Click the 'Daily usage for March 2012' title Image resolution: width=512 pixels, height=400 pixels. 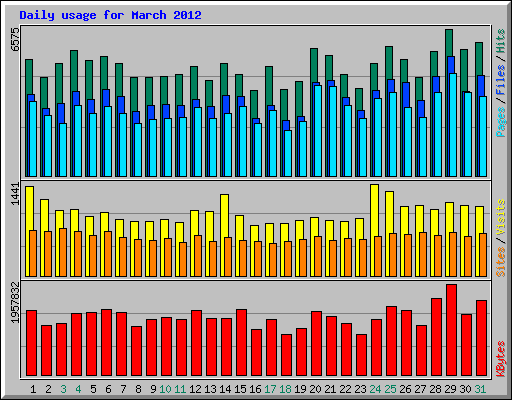(110, 15)
